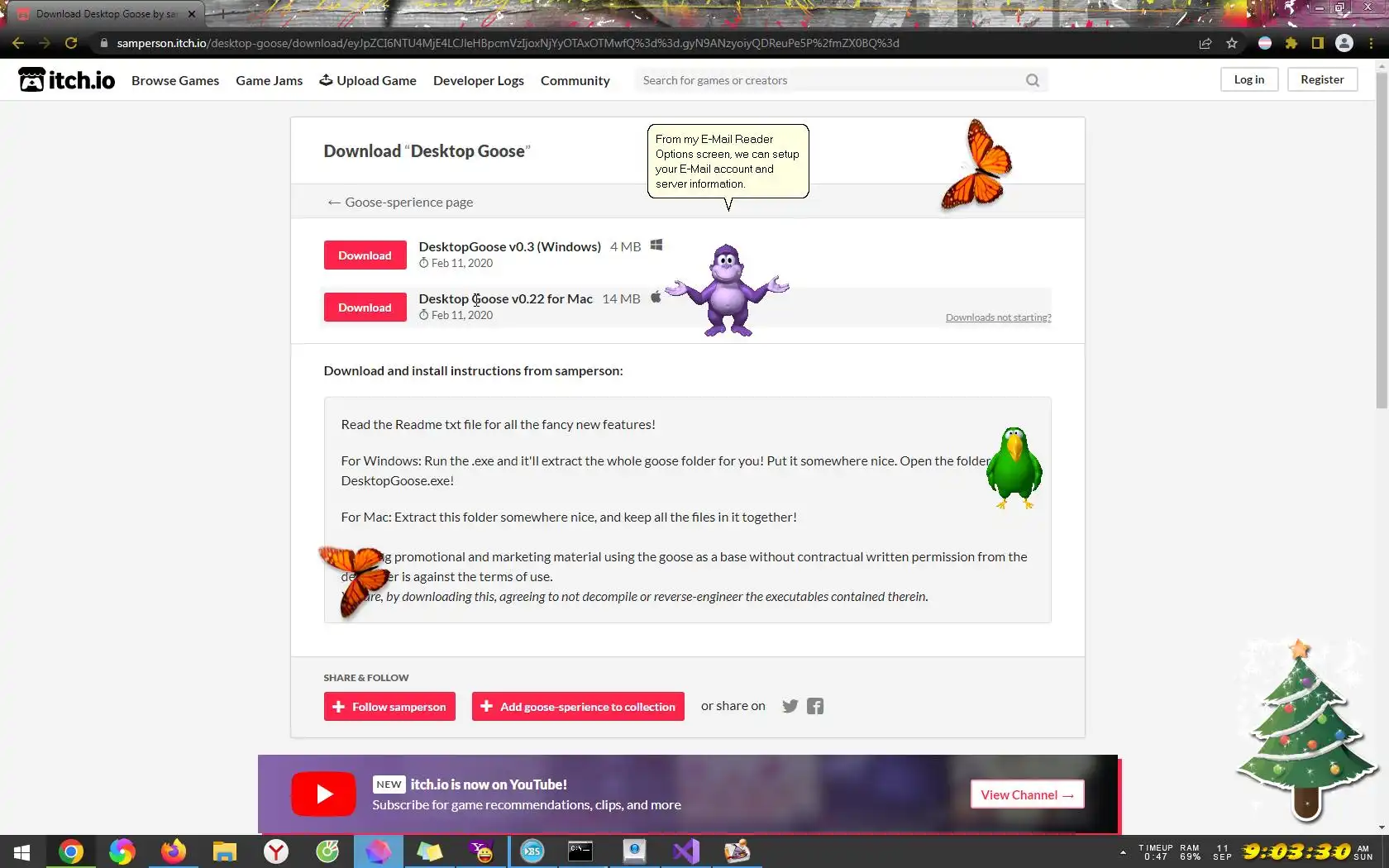The height and width of the screenshot is (868, 1389).
Task: Open Google Chrome from the taskbar
Action: (x=71, y=851)
